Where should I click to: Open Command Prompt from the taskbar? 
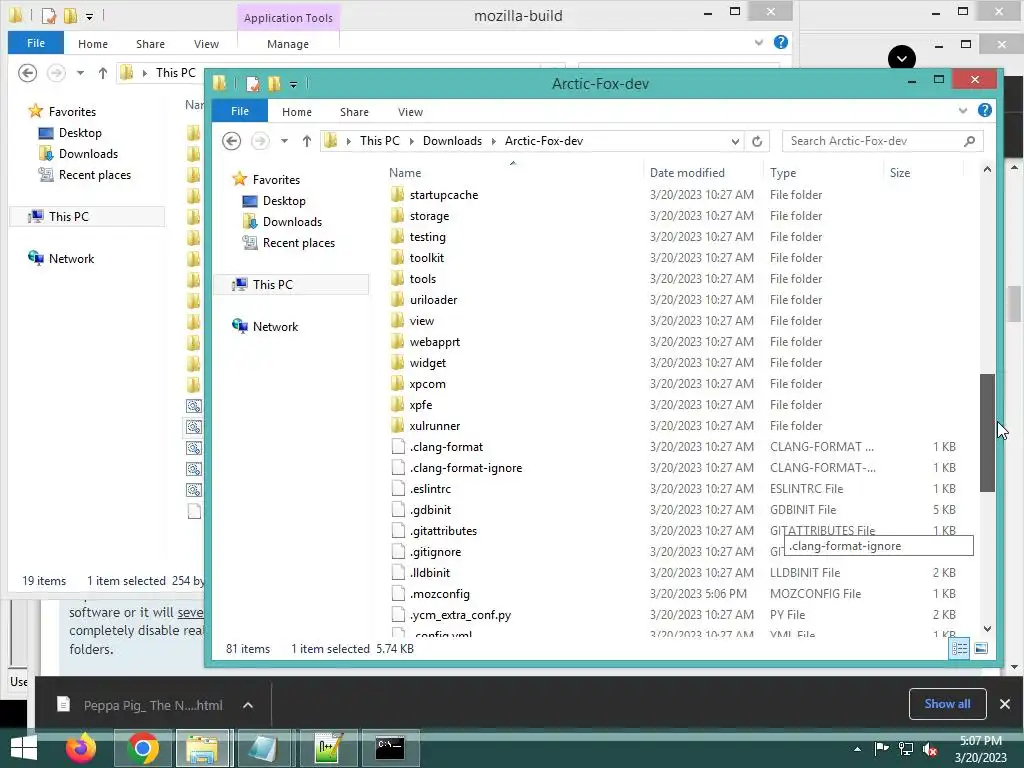(x=390, y=748)
